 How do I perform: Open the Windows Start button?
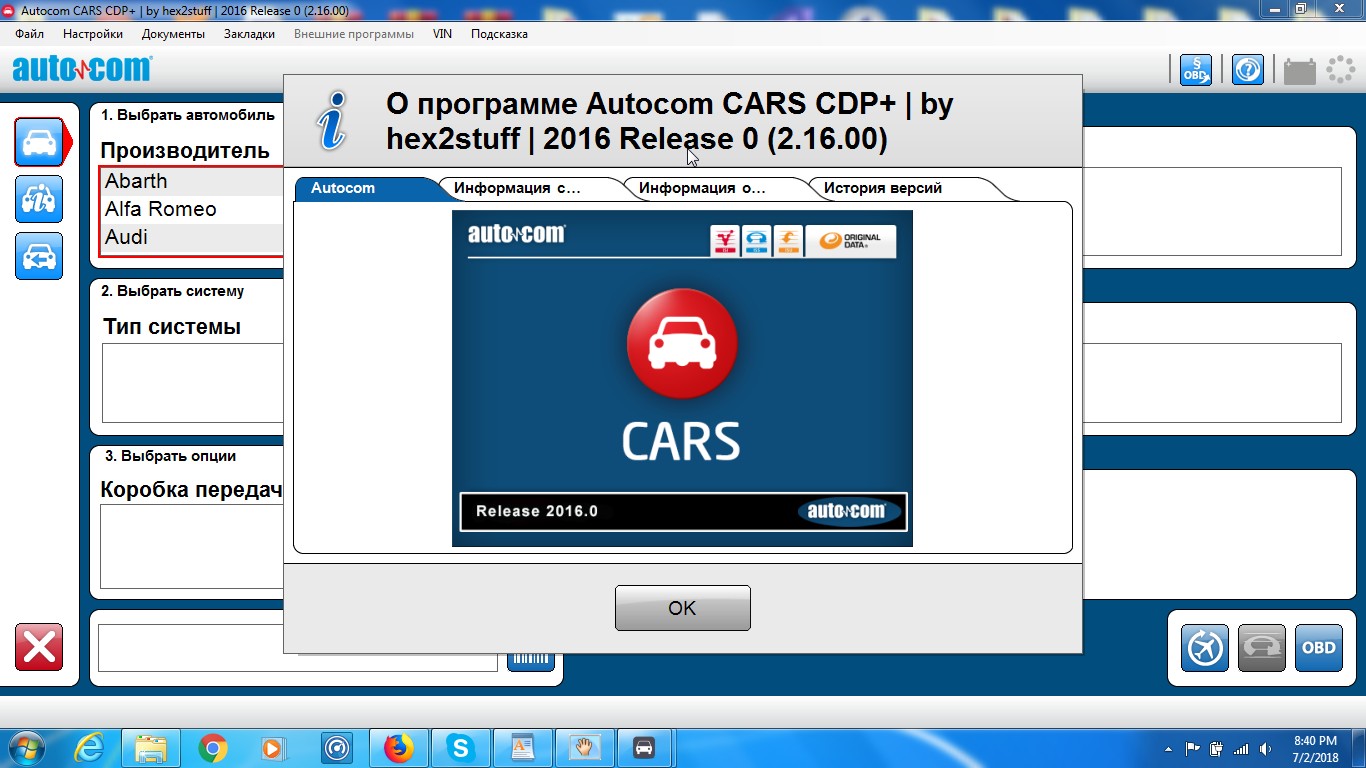coord(25,748)
